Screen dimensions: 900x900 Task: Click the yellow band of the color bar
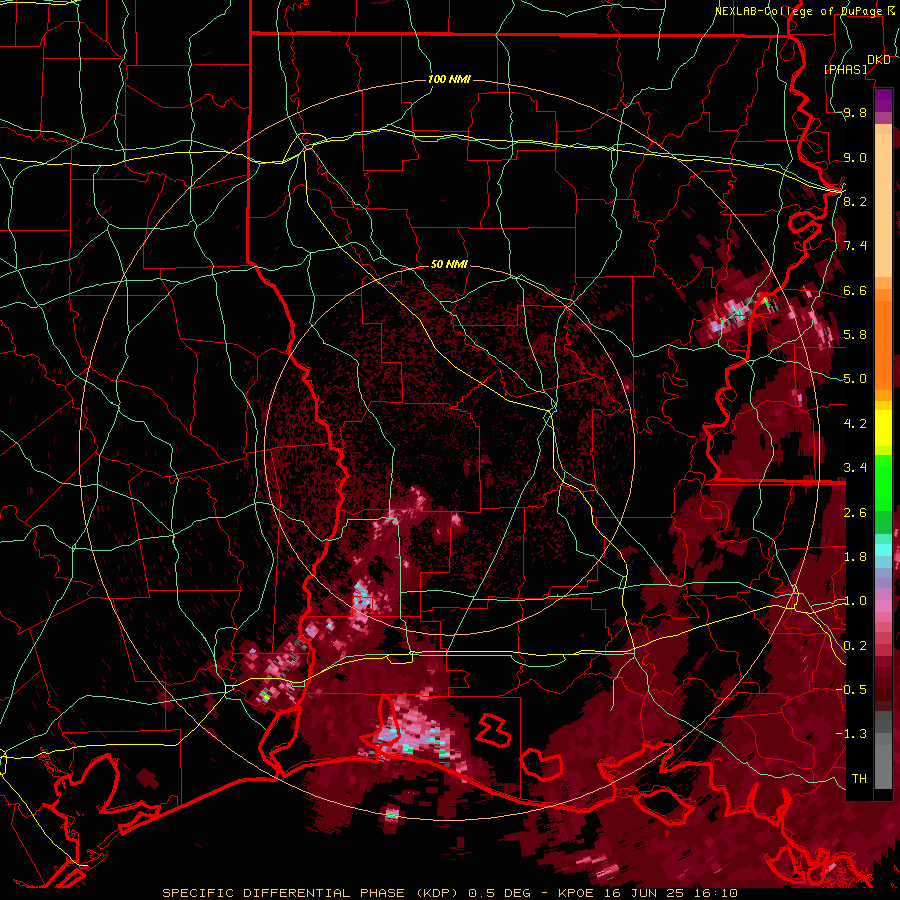tap(883, 428)
